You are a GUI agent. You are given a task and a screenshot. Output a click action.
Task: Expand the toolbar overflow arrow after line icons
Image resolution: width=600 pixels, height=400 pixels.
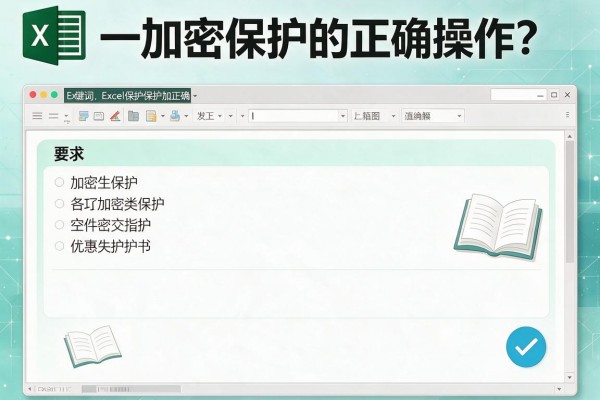[67, 118]
